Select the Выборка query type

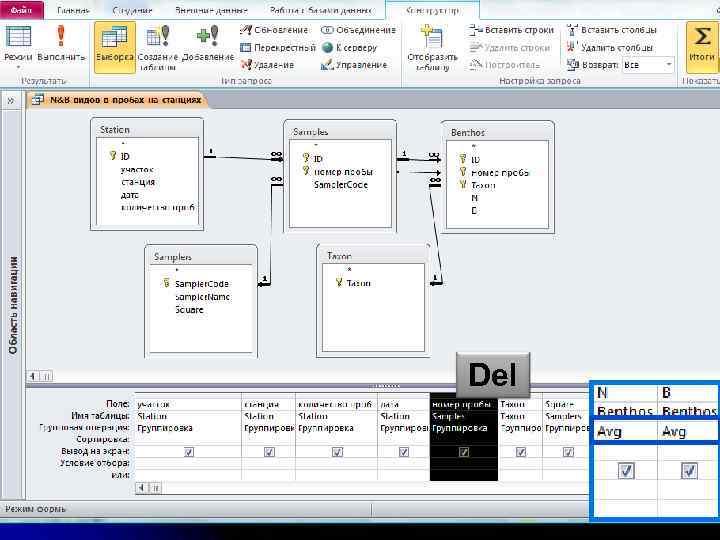115,47
